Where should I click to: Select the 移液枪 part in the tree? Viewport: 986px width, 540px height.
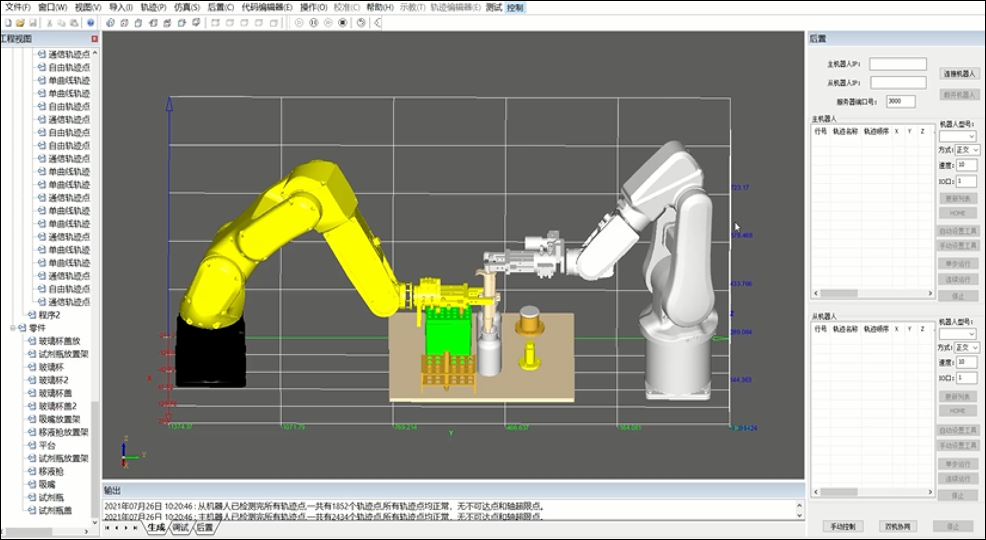pyautogui.click(x=51, y=471)
